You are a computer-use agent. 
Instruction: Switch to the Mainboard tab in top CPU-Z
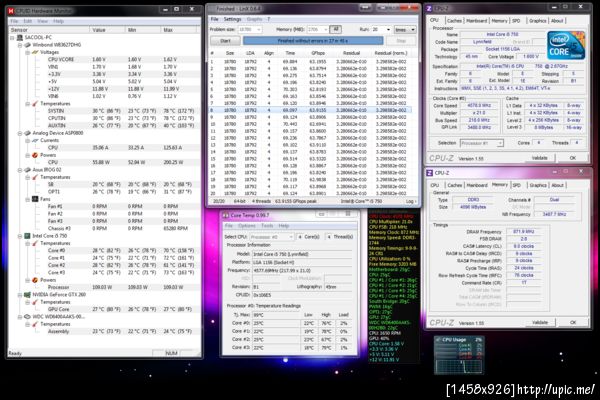pyautogui.click(x=477, y=21)
